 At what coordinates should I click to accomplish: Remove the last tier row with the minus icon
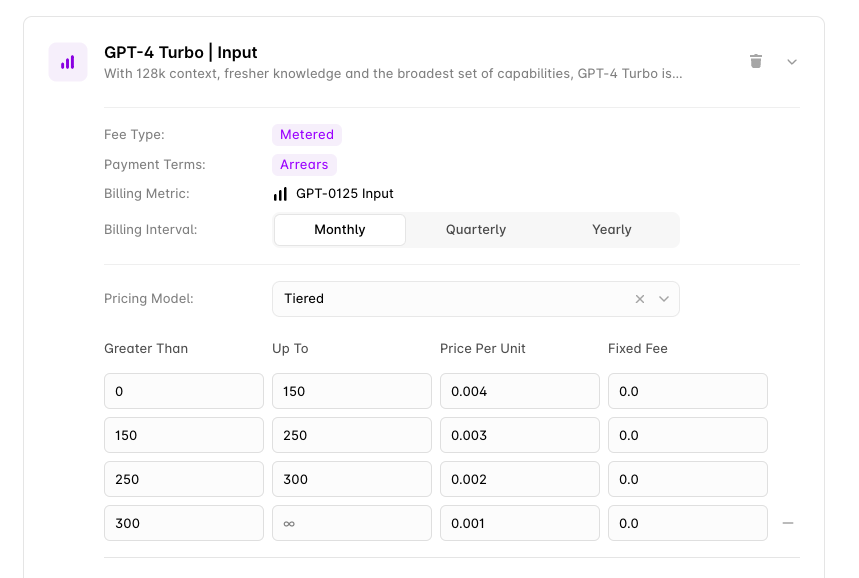click(x=788, y=522)
